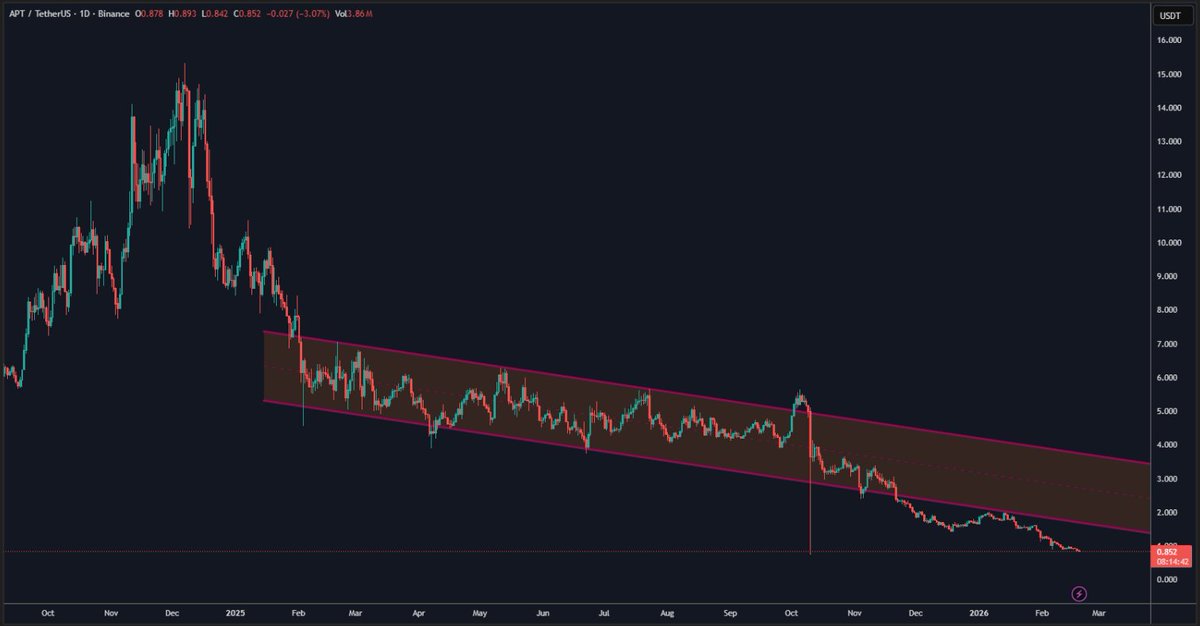Click the 16.000 price axis label
This screenshot has width=1200, height=626.
[1170, 41]
